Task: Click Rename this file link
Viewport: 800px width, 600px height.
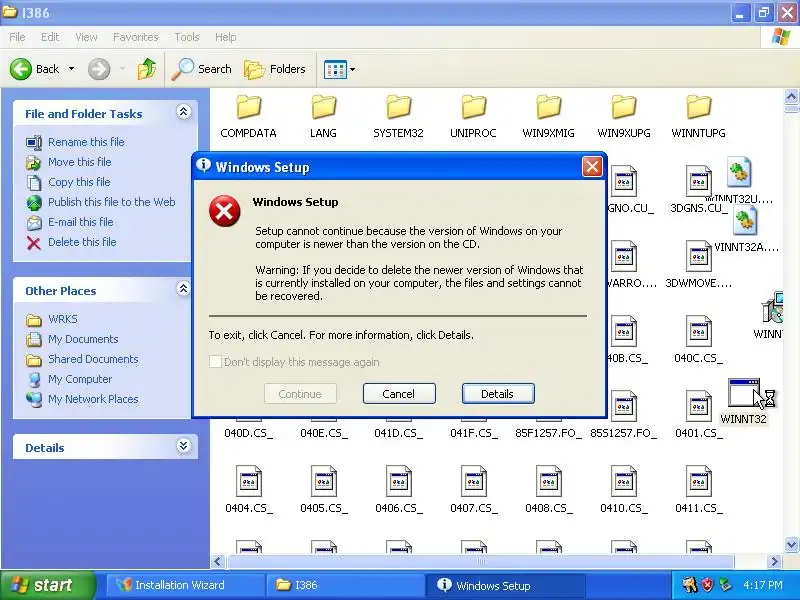Action: click(86, 142)
